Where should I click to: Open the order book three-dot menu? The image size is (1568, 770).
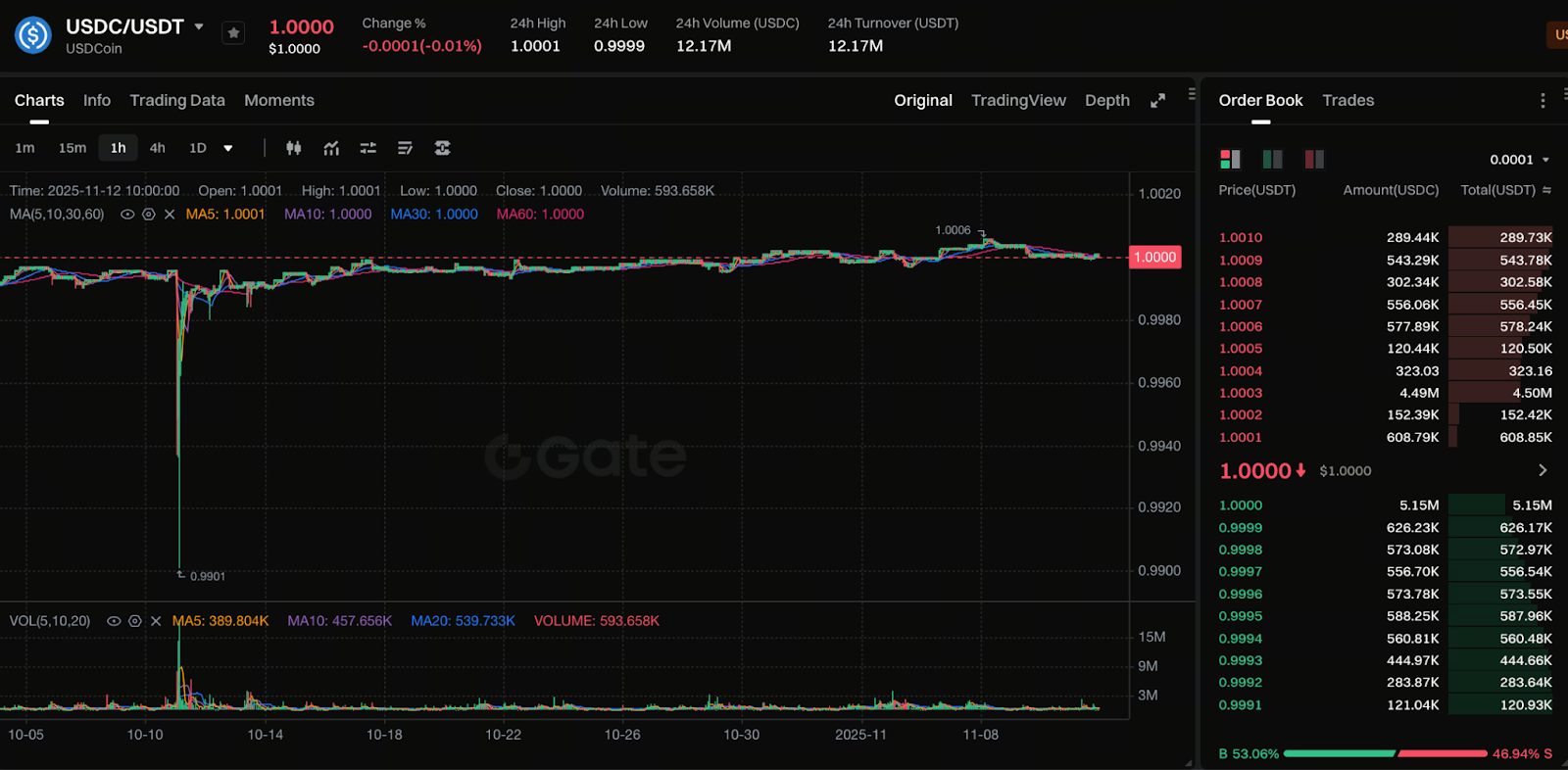point(1543,100)
